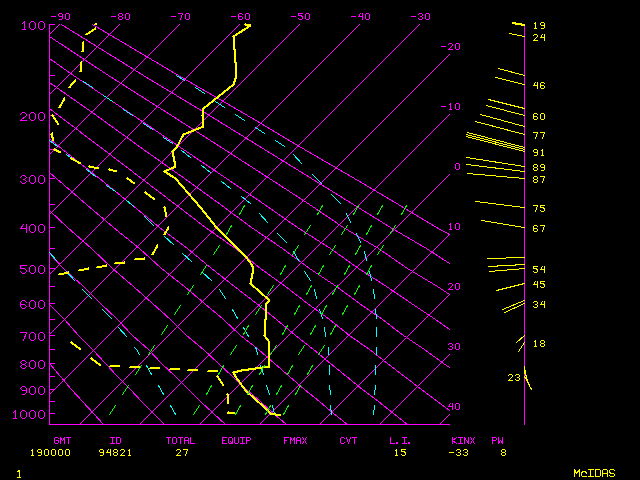Select the 0 degree label on right axis
The height and width of the screenshot is (480, 640).
pyautogui.click(x=457, y=167)
